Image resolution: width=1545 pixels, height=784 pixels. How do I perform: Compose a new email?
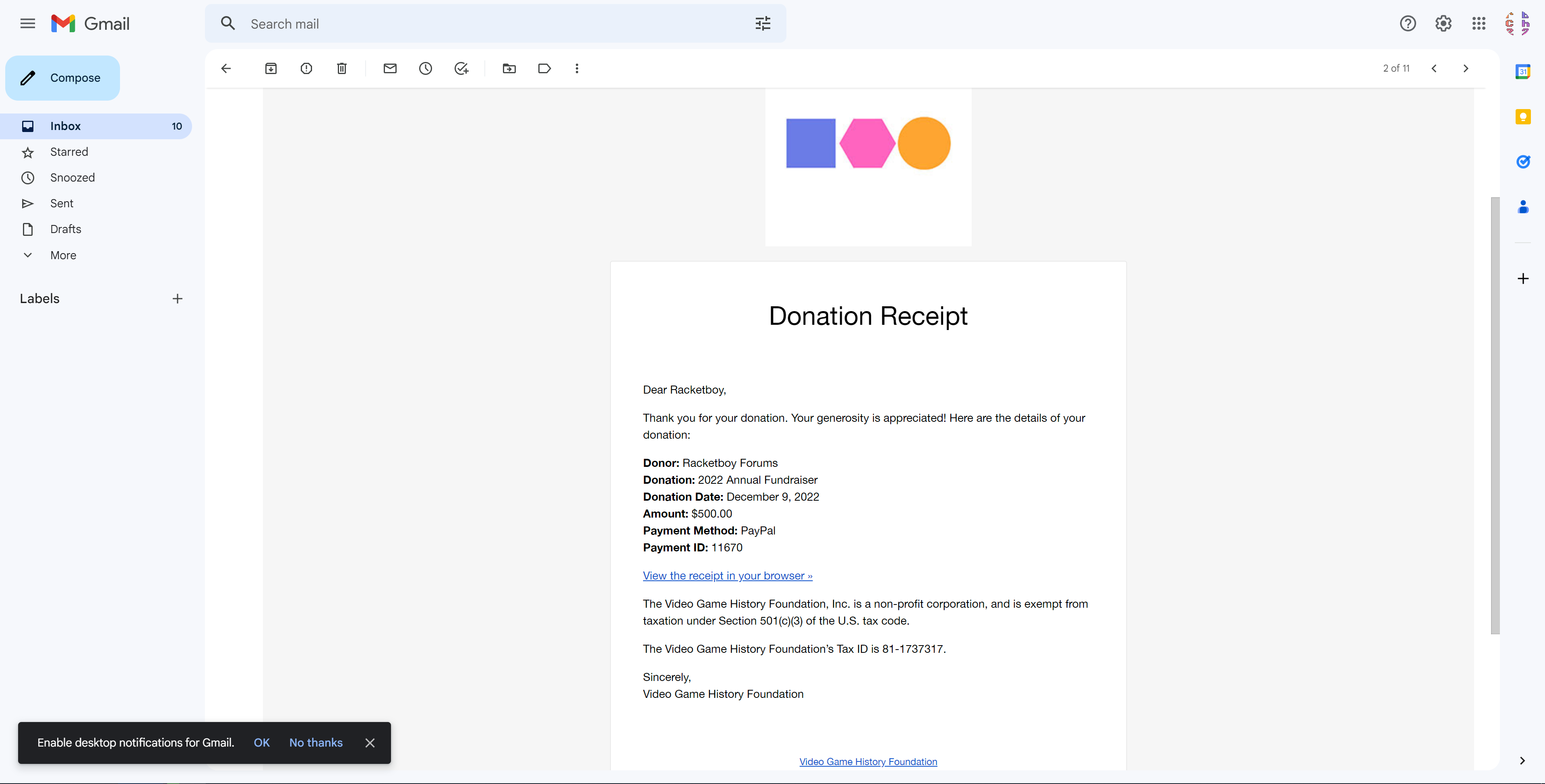(62, 78)
